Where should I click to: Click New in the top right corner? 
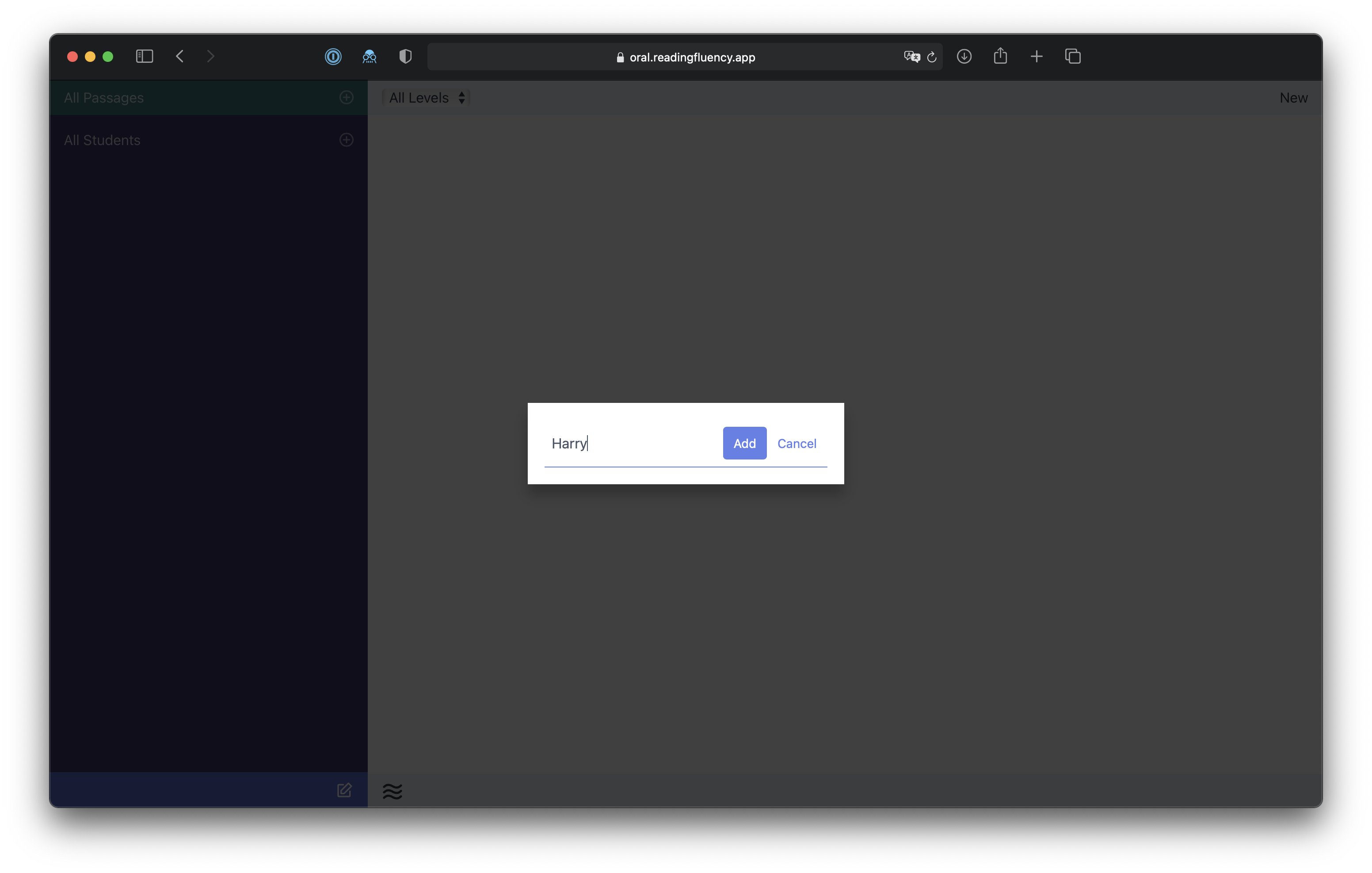point(1293,97)
